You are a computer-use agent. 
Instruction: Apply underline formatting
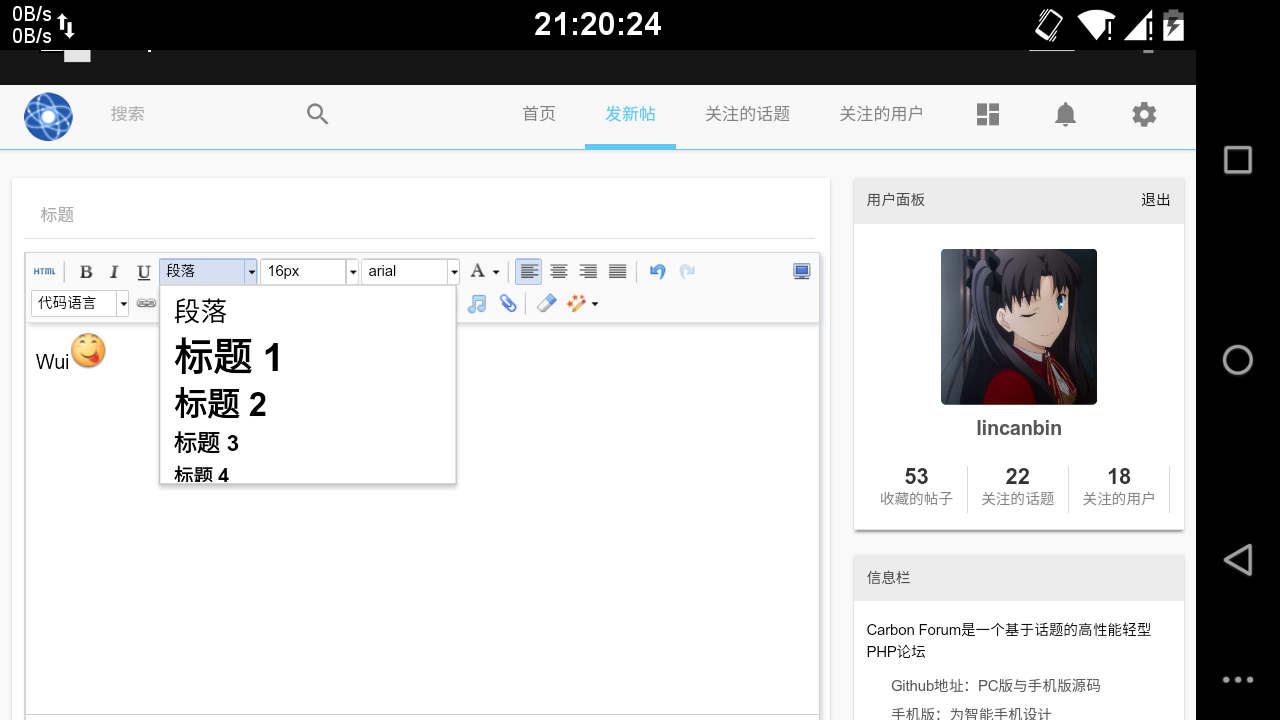click(143, 272)
